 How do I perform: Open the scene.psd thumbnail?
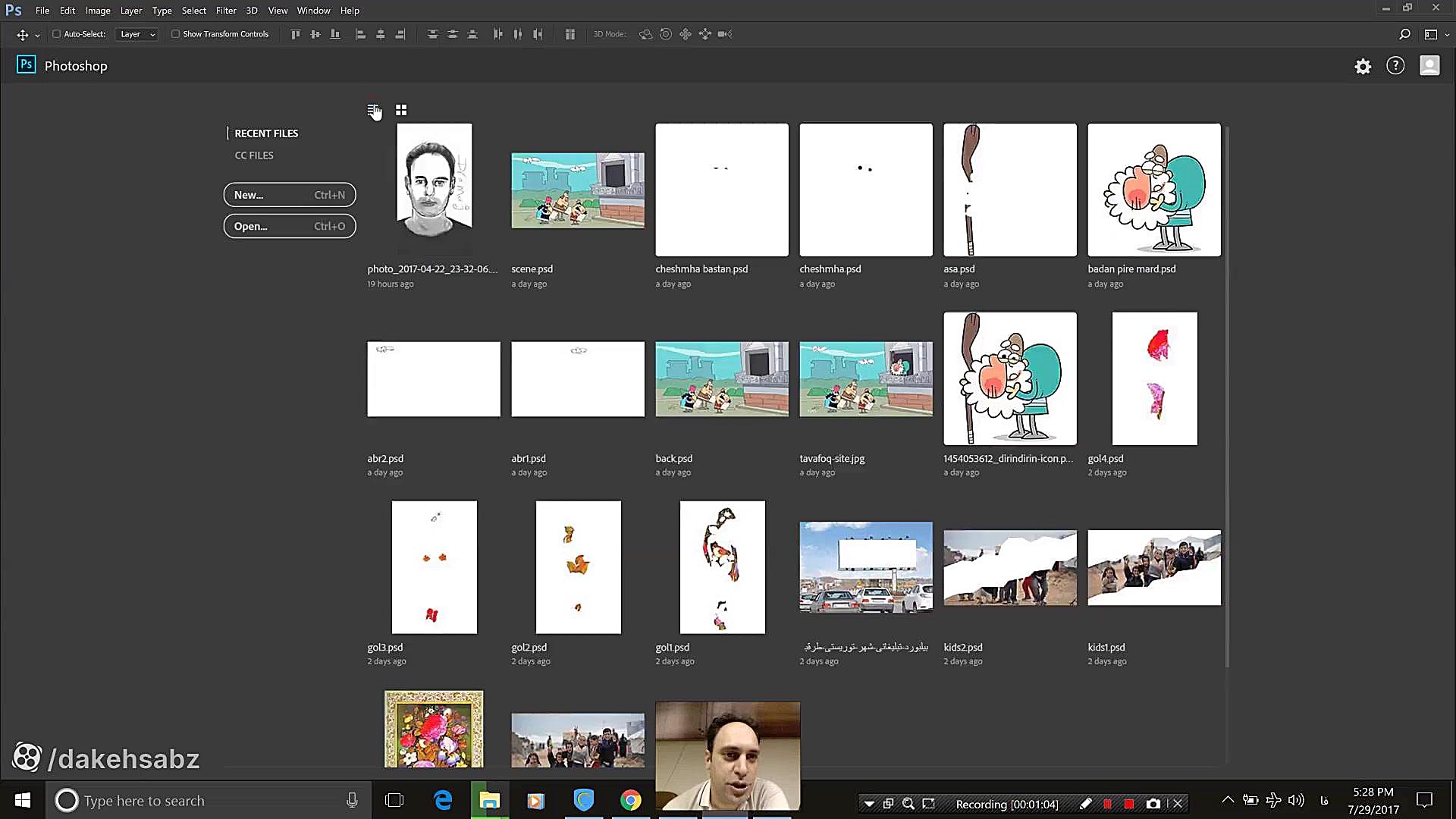(x=578, y=190)
